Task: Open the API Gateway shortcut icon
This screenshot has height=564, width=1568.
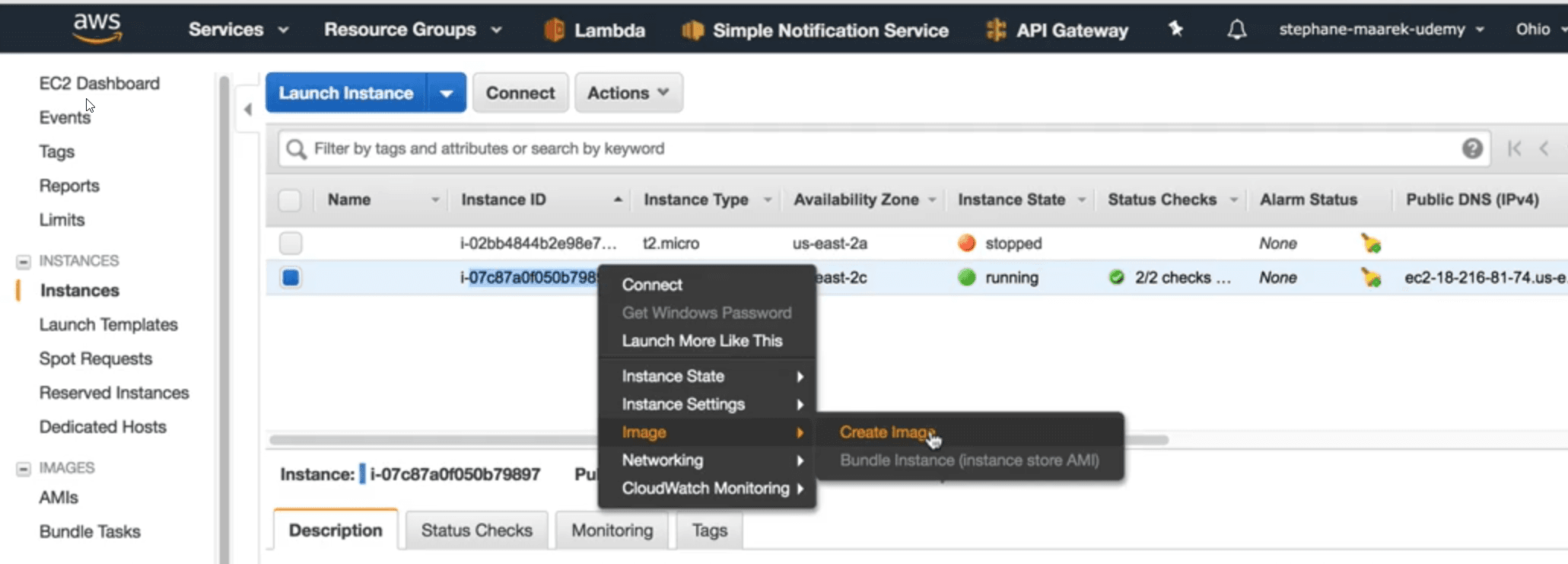Action: (995, 30)
